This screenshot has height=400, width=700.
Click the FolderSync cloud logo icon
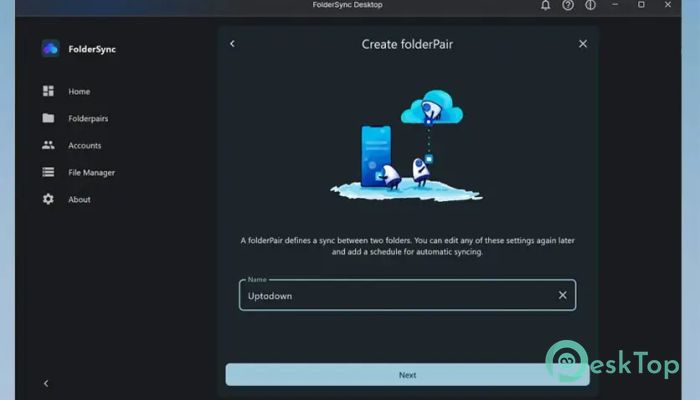(50, 48)
